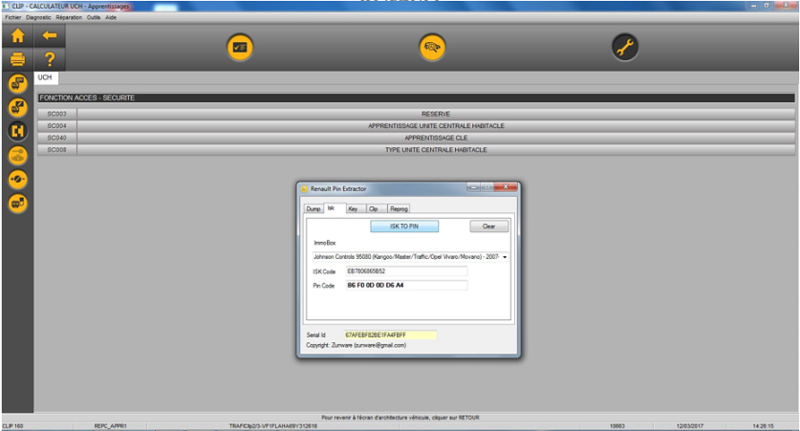800x431 pixels.
Task: Click the SC004 code label
Action: (57, 126)
